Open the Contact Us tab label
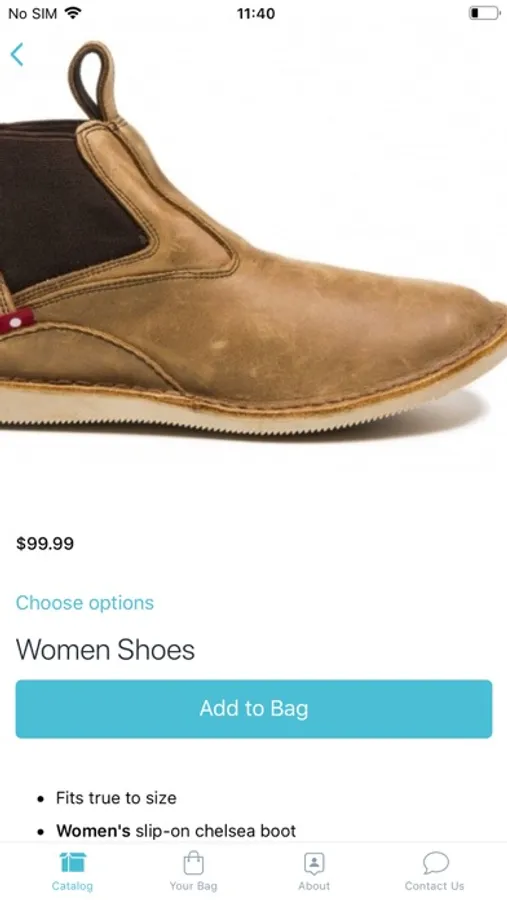507x900 pixels. [x=435, y=886]
